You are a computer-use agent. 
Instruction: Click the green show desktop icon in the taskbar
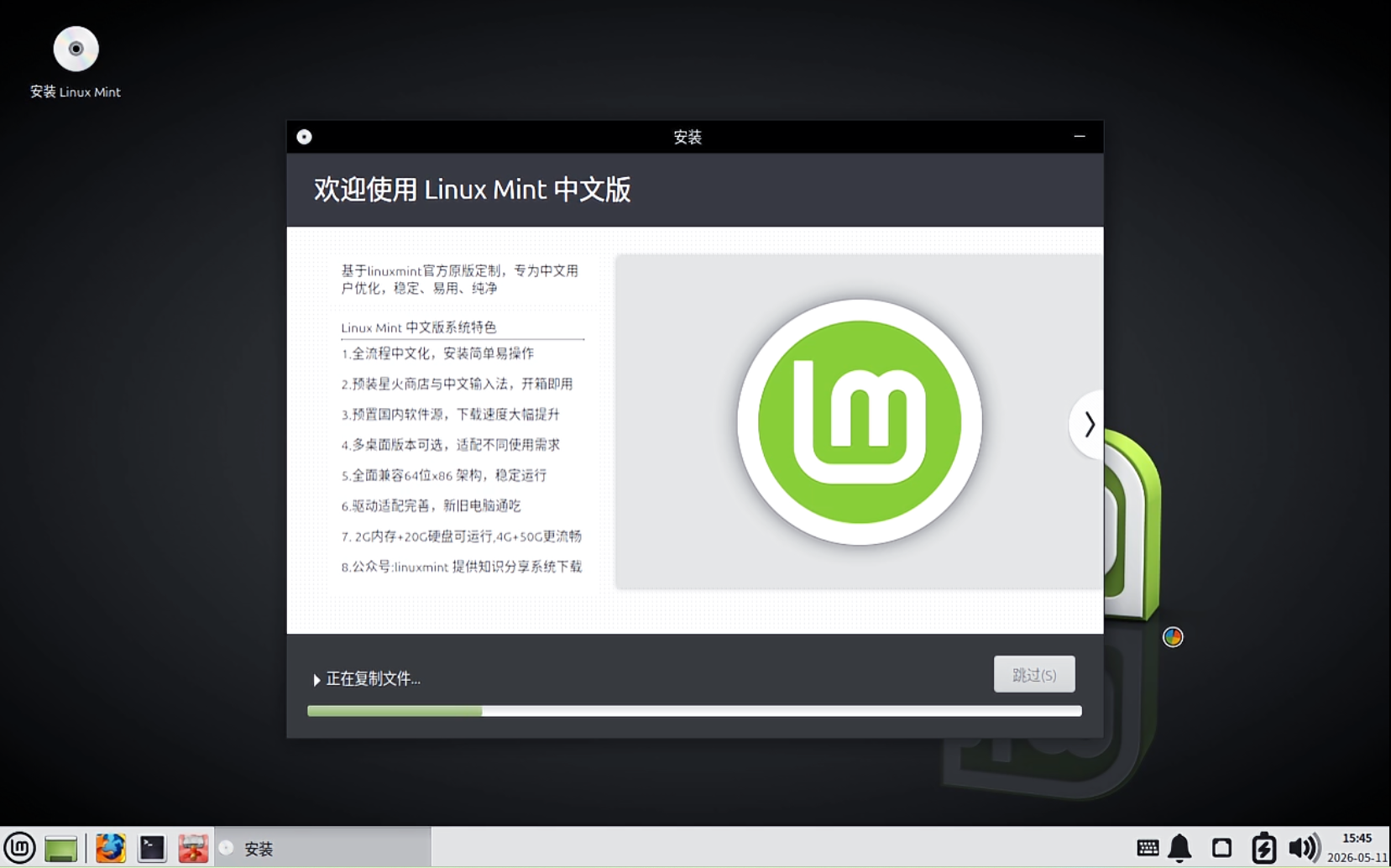pos(60,849)
